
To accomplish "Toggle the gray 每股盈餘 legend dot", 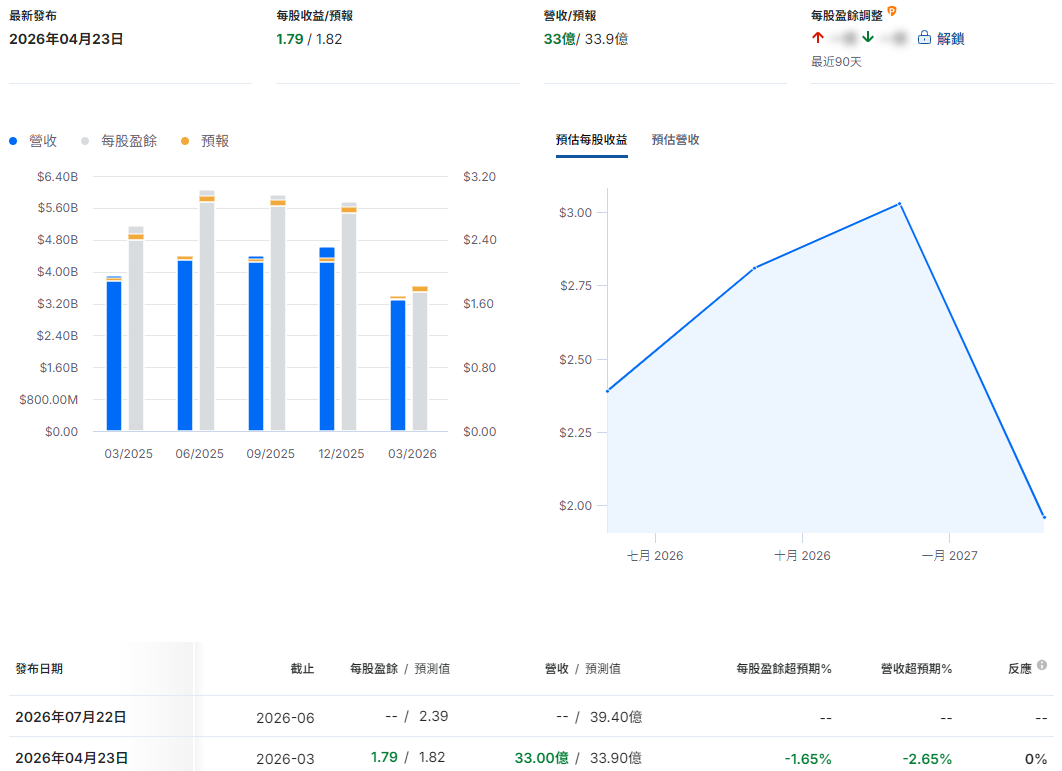I will point(85,141).
